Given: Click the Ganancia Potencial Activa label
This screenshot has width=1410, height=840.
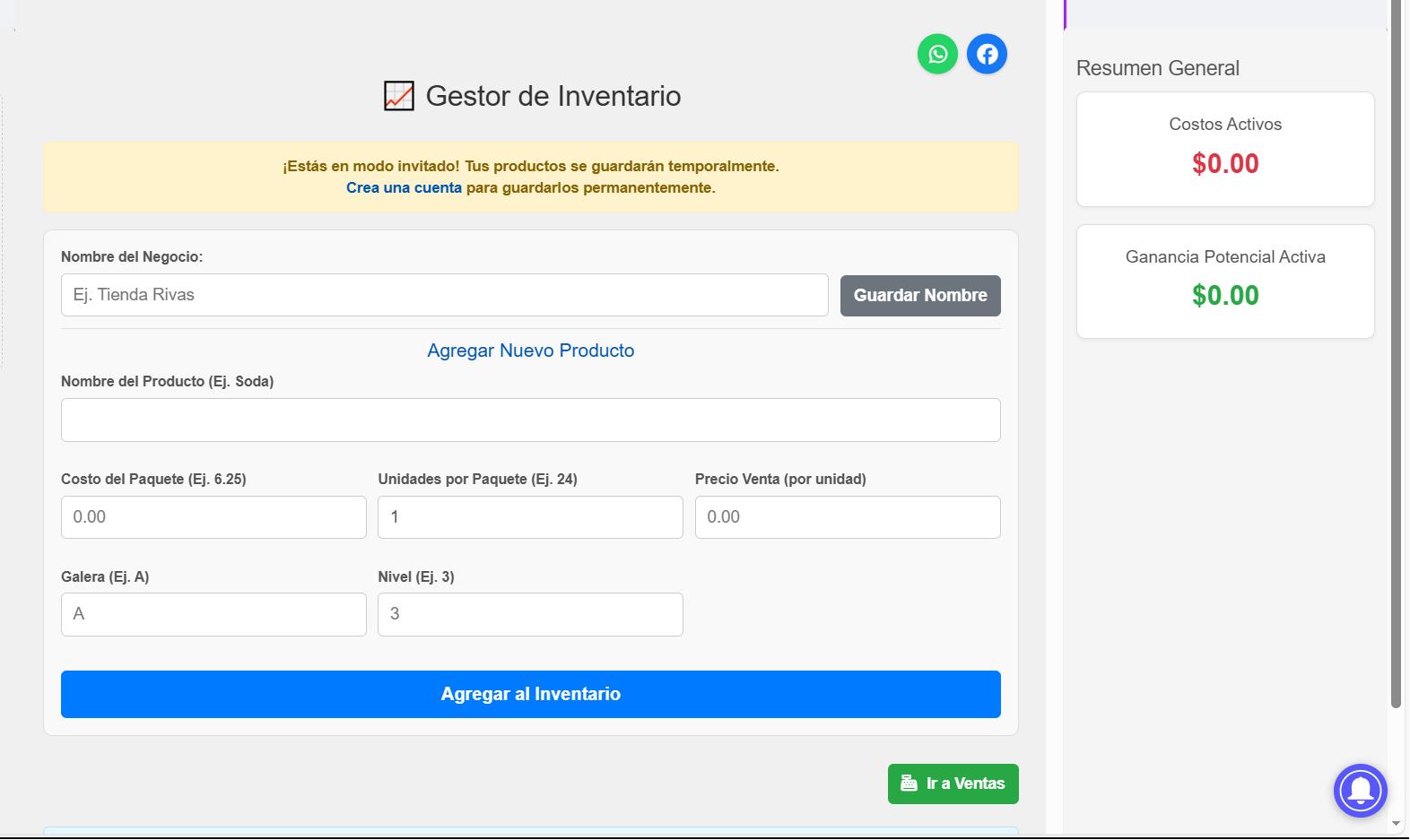Looking at the screenshot, I should (x=1225, y=257).
